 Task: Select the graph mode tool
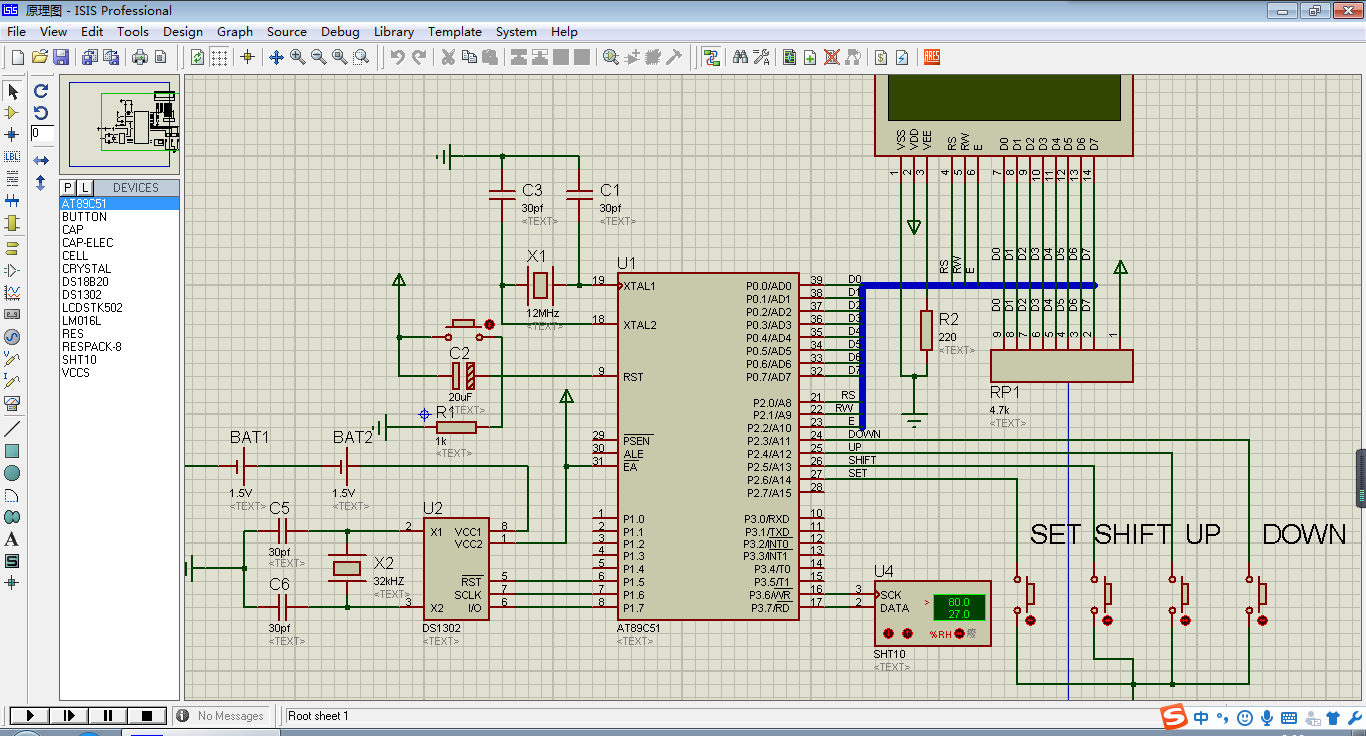tap(12, 292)
